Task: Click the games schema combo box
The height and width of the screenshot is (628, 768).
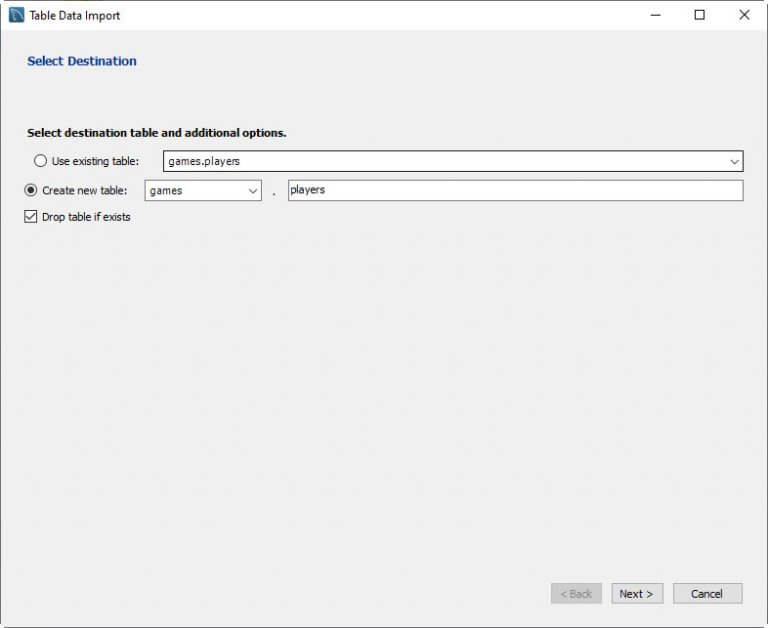Action: coord(203,191)
